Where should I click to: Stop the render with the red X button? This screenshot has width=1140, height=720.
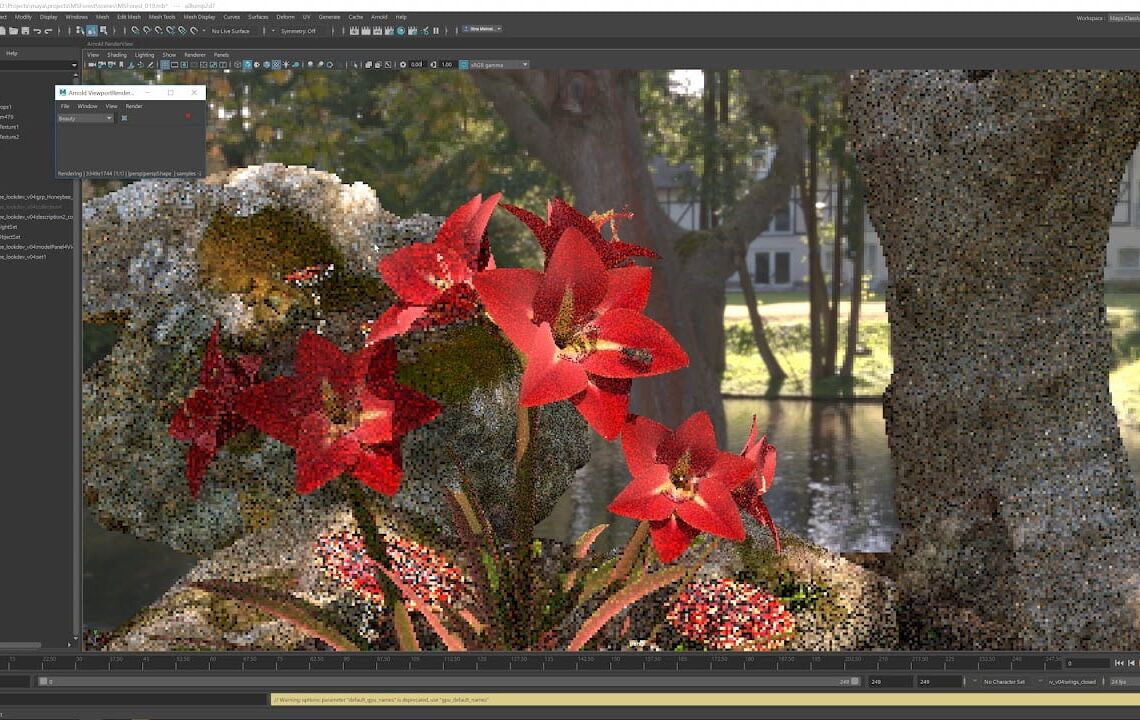(188, 116)
